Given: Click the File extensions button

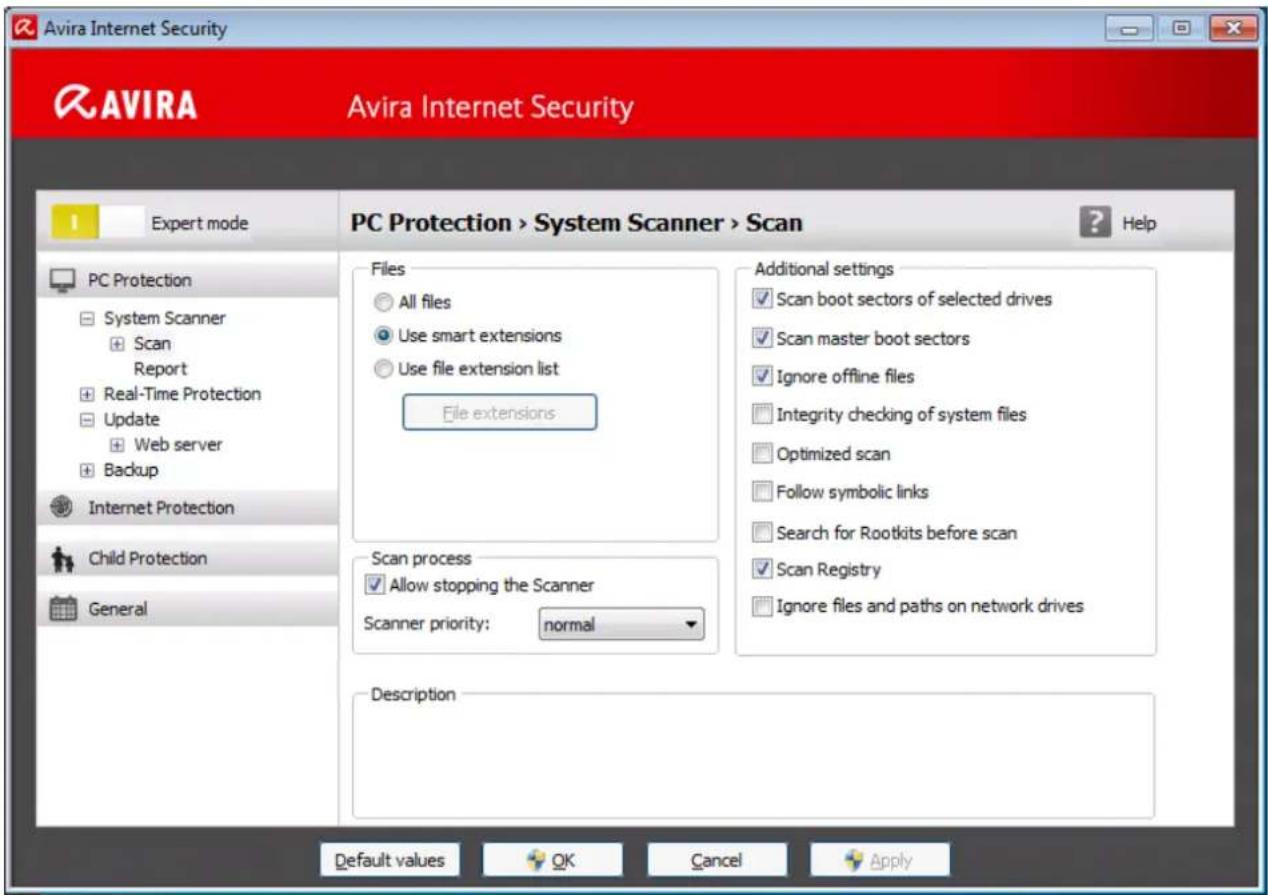Looking at the screenshot, I should click(x=499, y=412).
